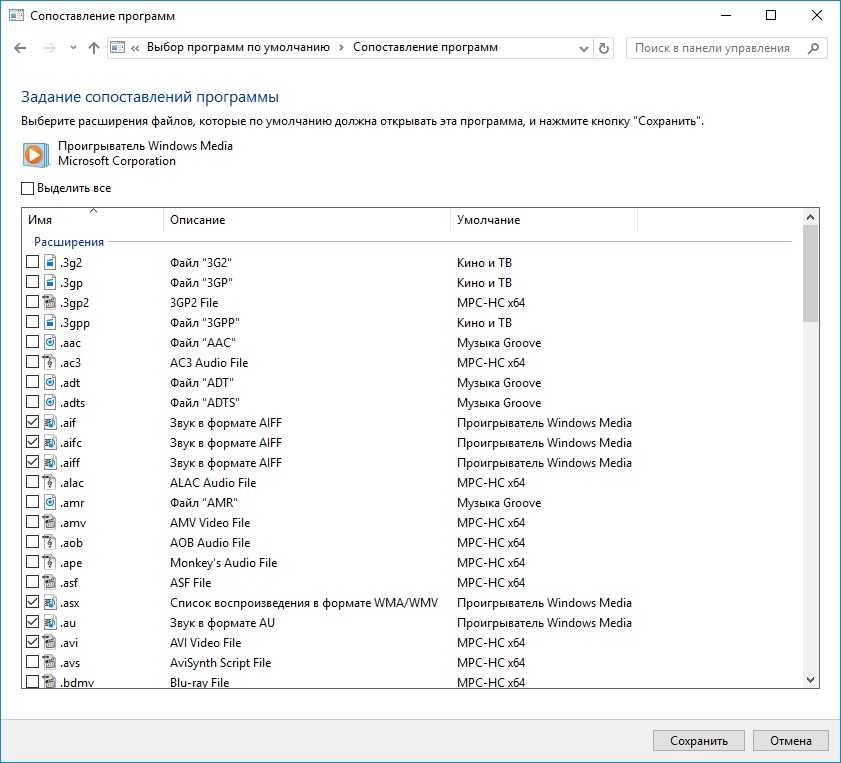
Task: Click the .3gp2 file type icon
Action: [50, 303]
